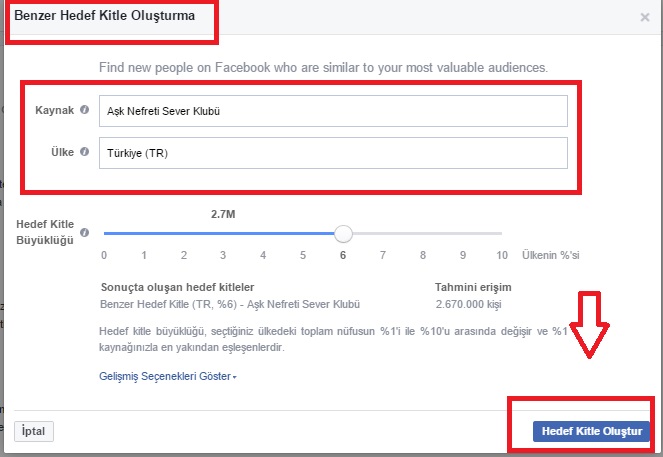Image resolution: width=663 pixels, height=457 pixels.
Task: Set audience size to 8 percent
Action: click(423, 255)
